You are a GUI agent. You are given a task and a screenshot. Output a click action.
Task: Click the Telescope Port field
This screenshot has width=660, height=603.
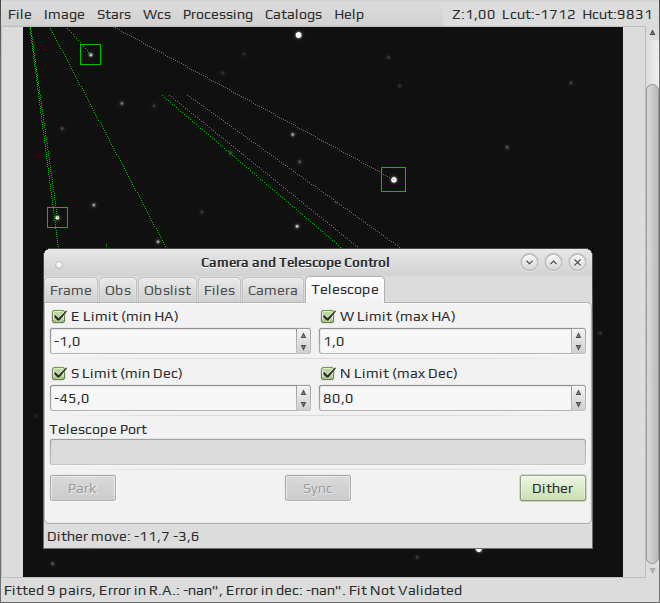point(318,452)
